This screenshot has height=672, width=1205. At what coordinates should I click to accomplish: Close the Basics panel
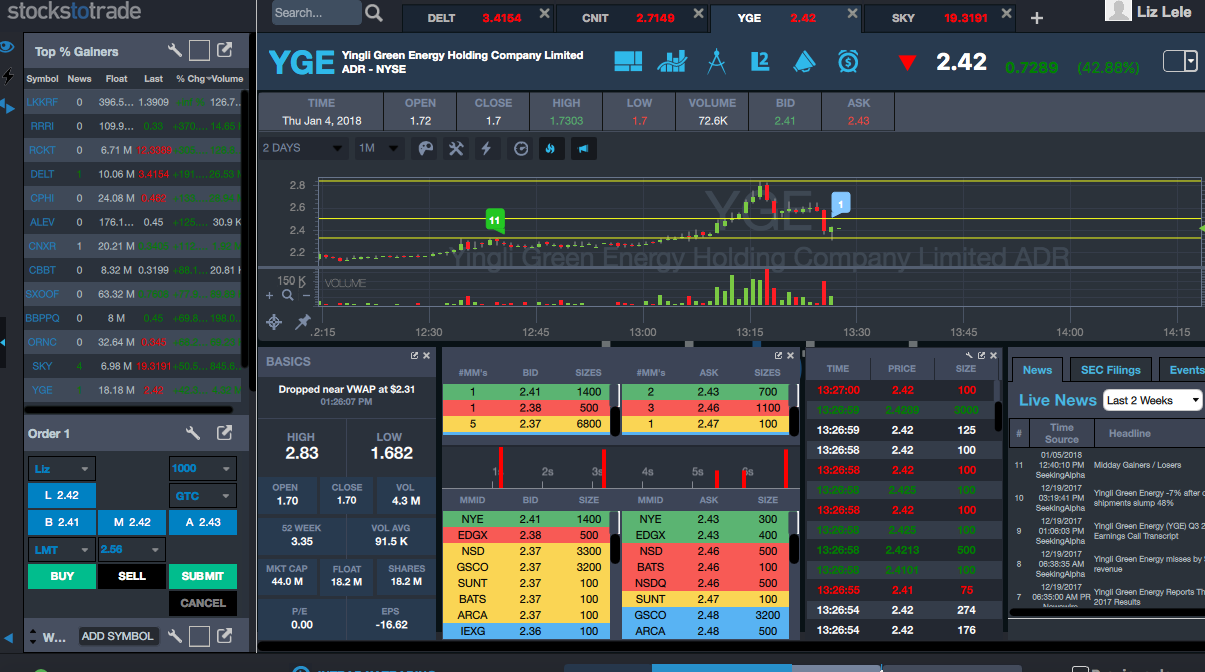(x=427, y=355)
